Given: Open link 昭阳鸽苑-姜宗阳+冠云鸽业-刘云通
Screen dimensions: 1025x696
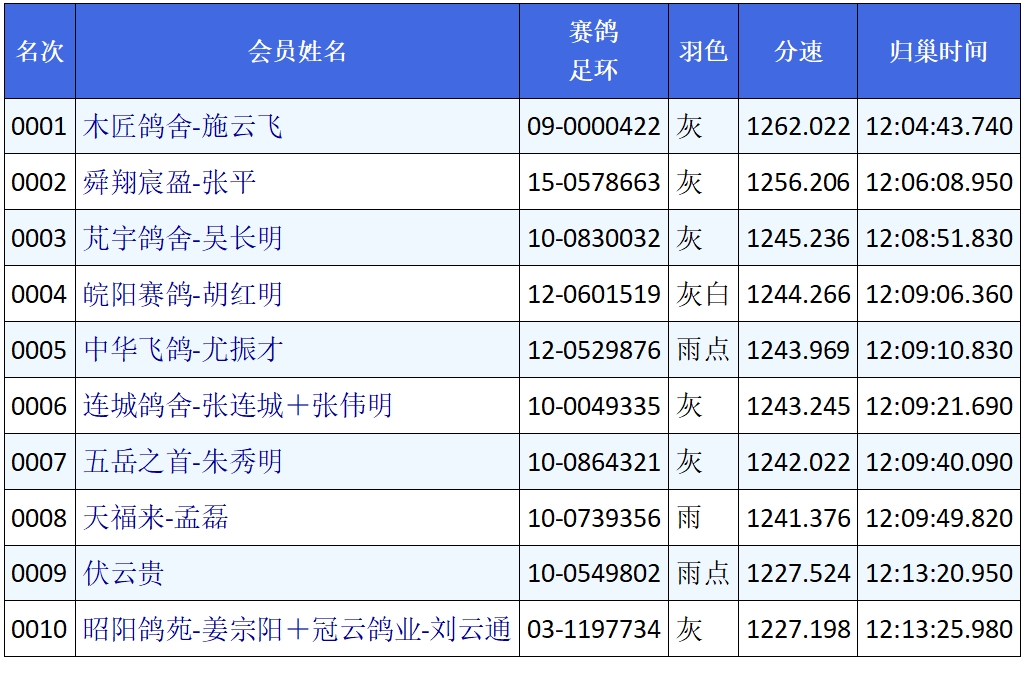Looking at the screenshot, I should coord(297,629).
